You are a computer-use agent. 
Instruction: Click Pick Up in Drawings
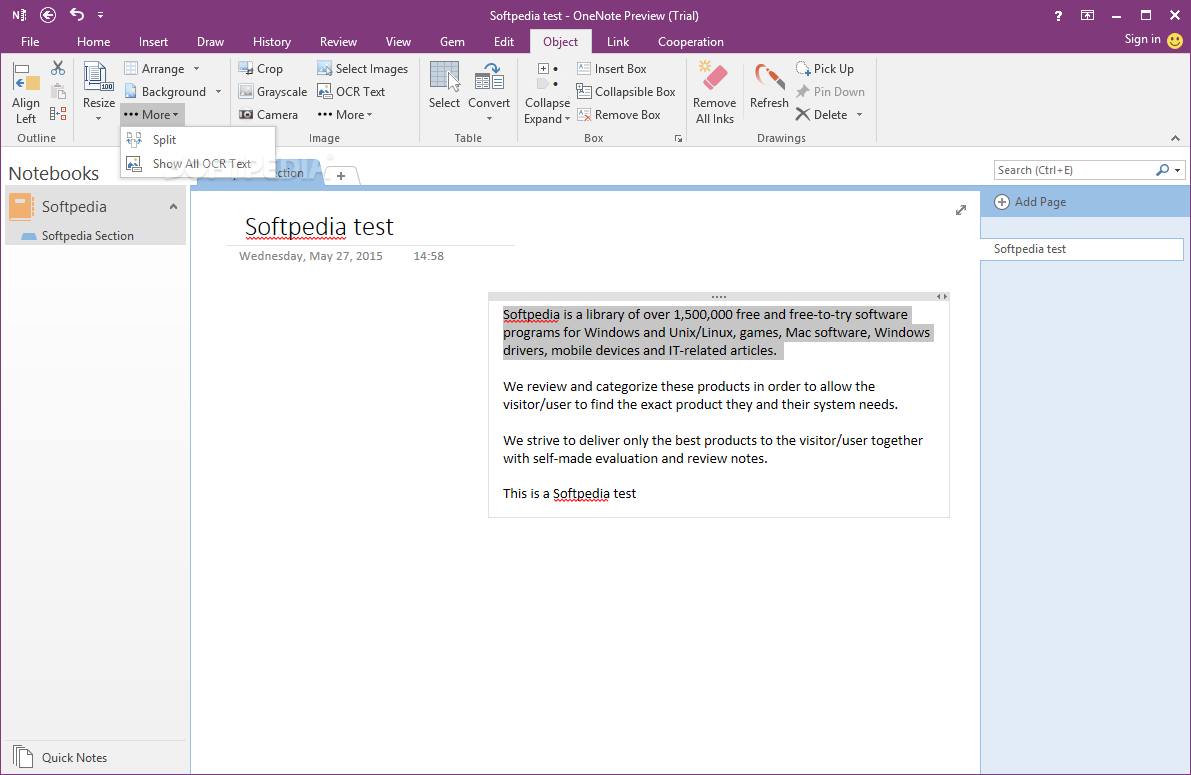(824, 68)
